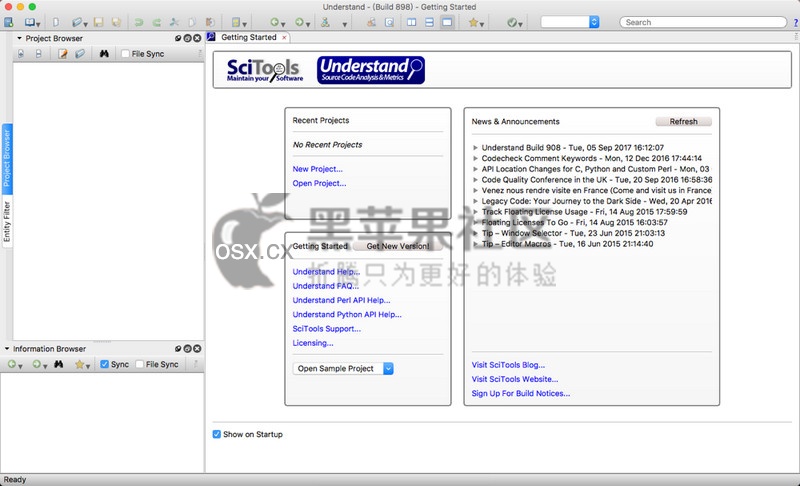
Task: Close the Information Browser panel
Action: (x=197, y=349)
